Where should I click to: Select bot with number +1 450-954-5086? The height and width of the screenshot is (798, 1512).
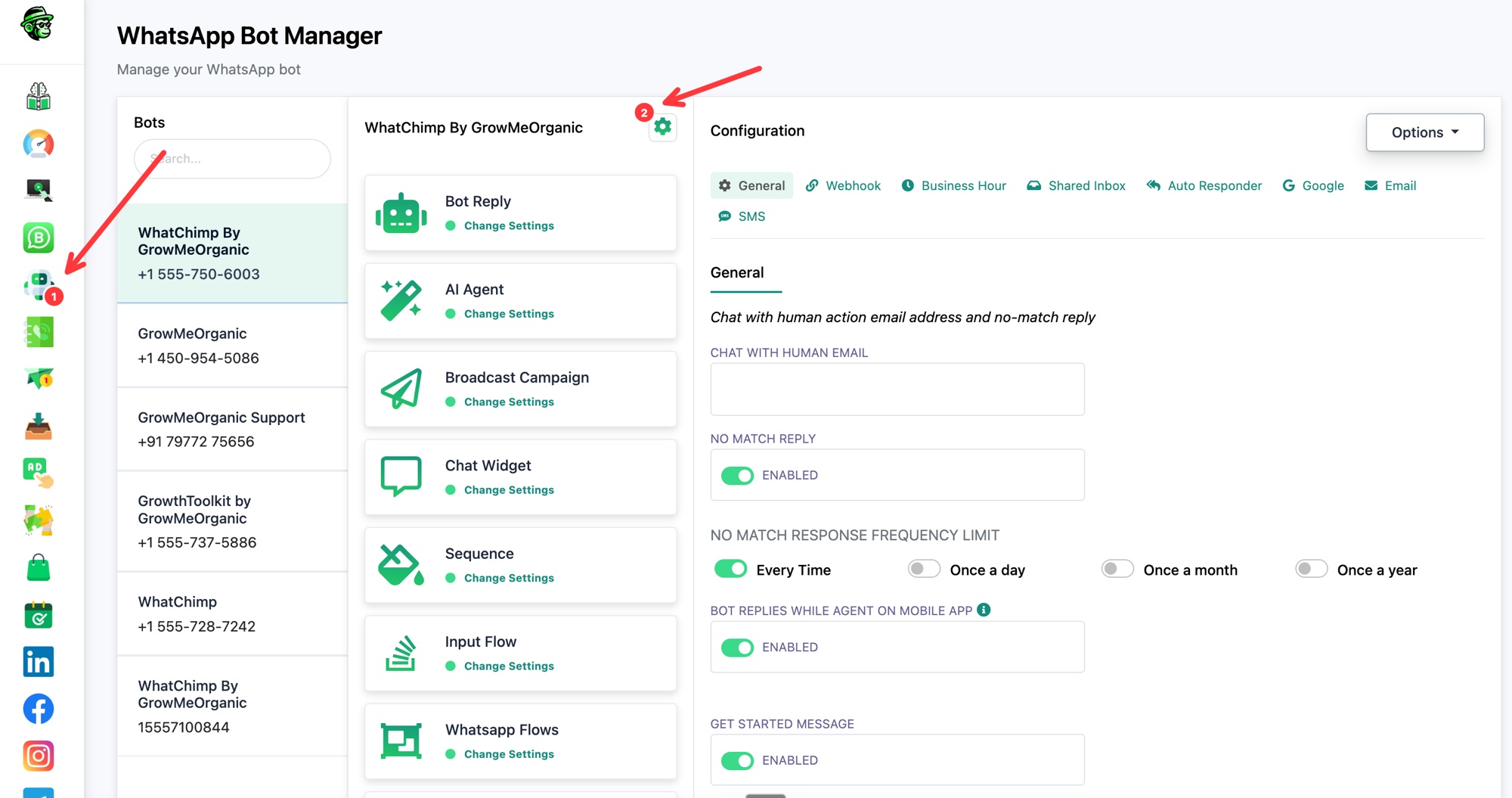pos(232,345)
